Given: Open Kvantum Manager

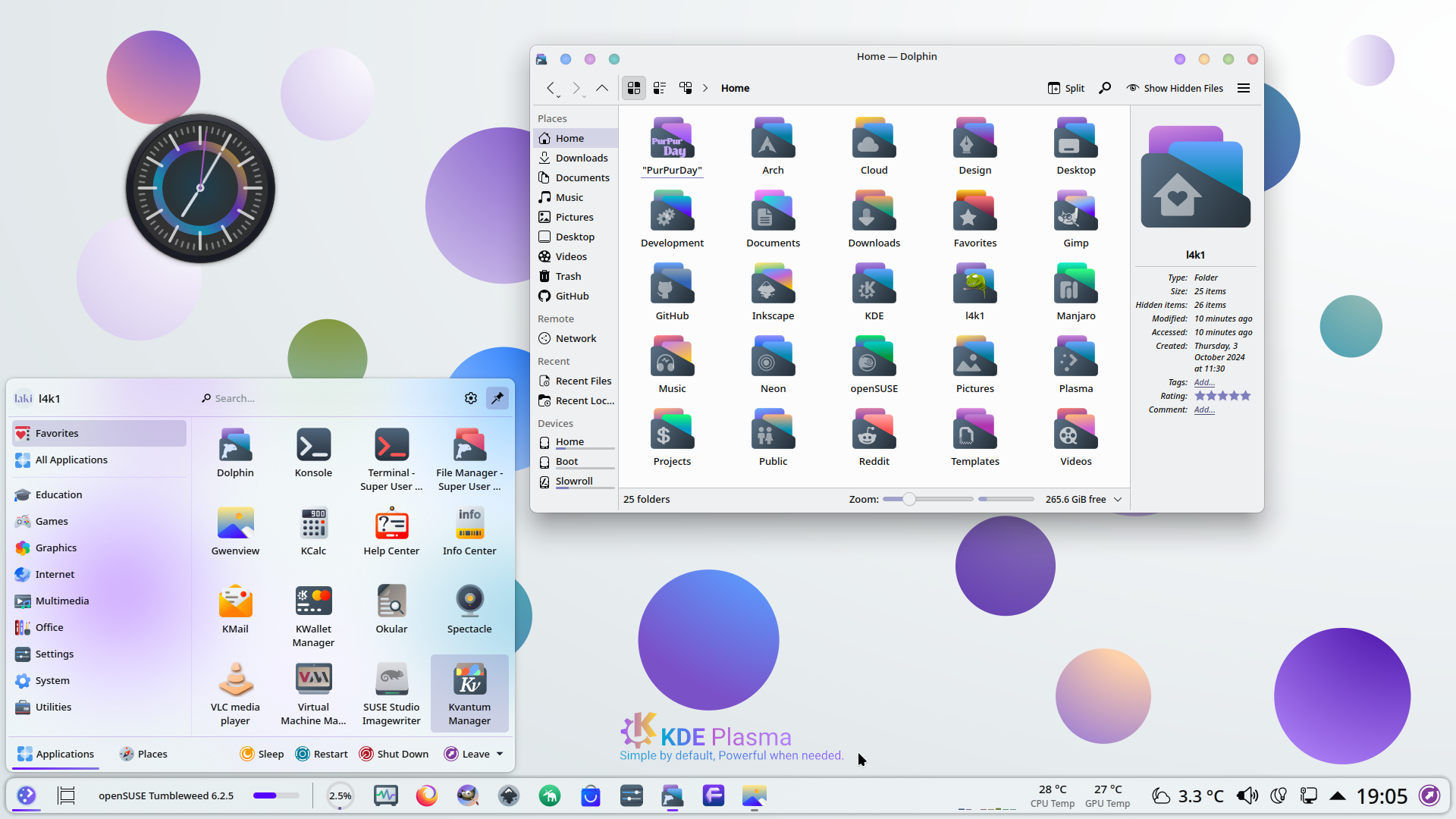Looking at the screenshot, I should click(469, 694).
